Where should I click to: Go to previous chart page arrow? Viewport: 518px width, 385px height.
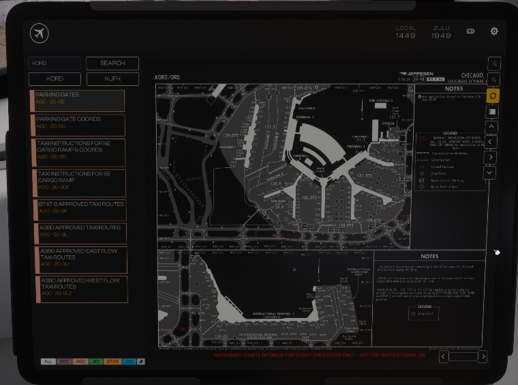click(443, 357)
